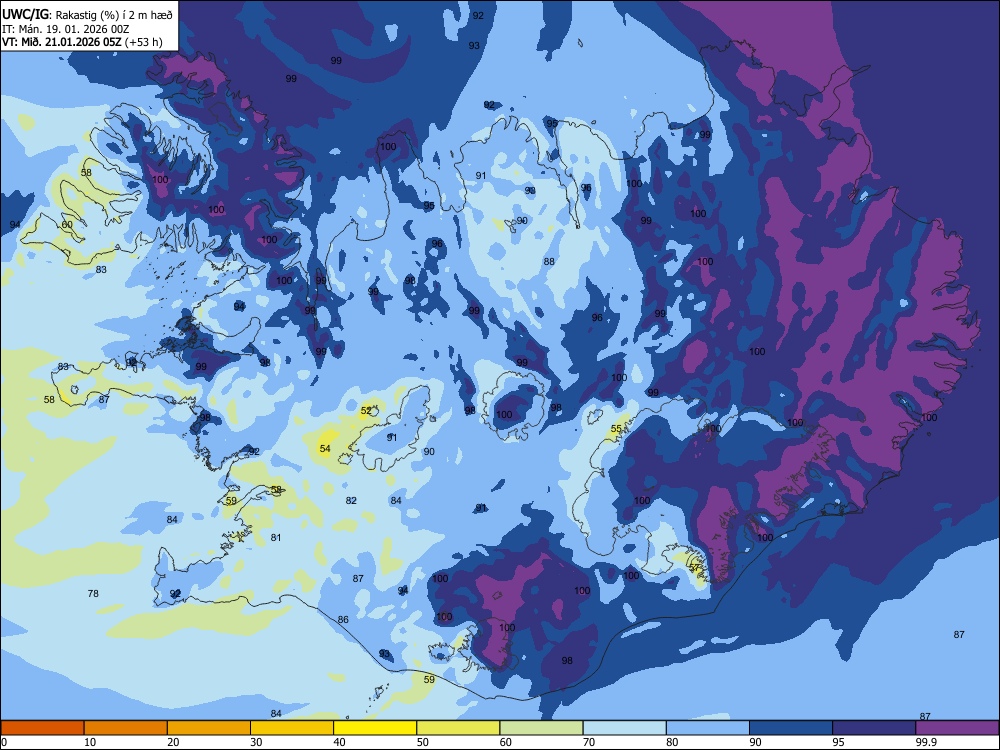Click the dark orange 0–10 legend swatch
1000x750 pixels.
tap(42, 728)
